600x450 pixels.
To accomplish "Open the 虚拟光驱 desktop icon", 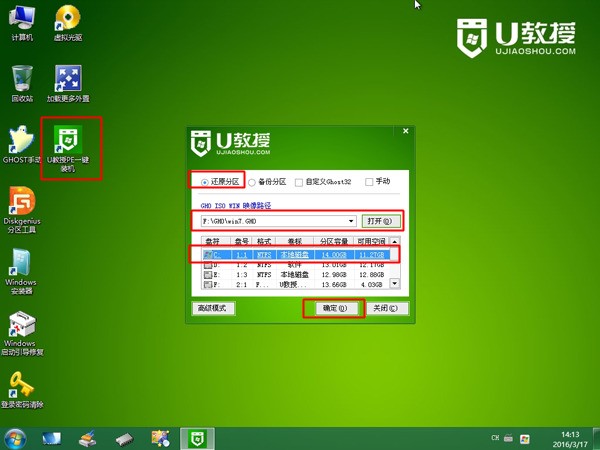I will (68, 23).
